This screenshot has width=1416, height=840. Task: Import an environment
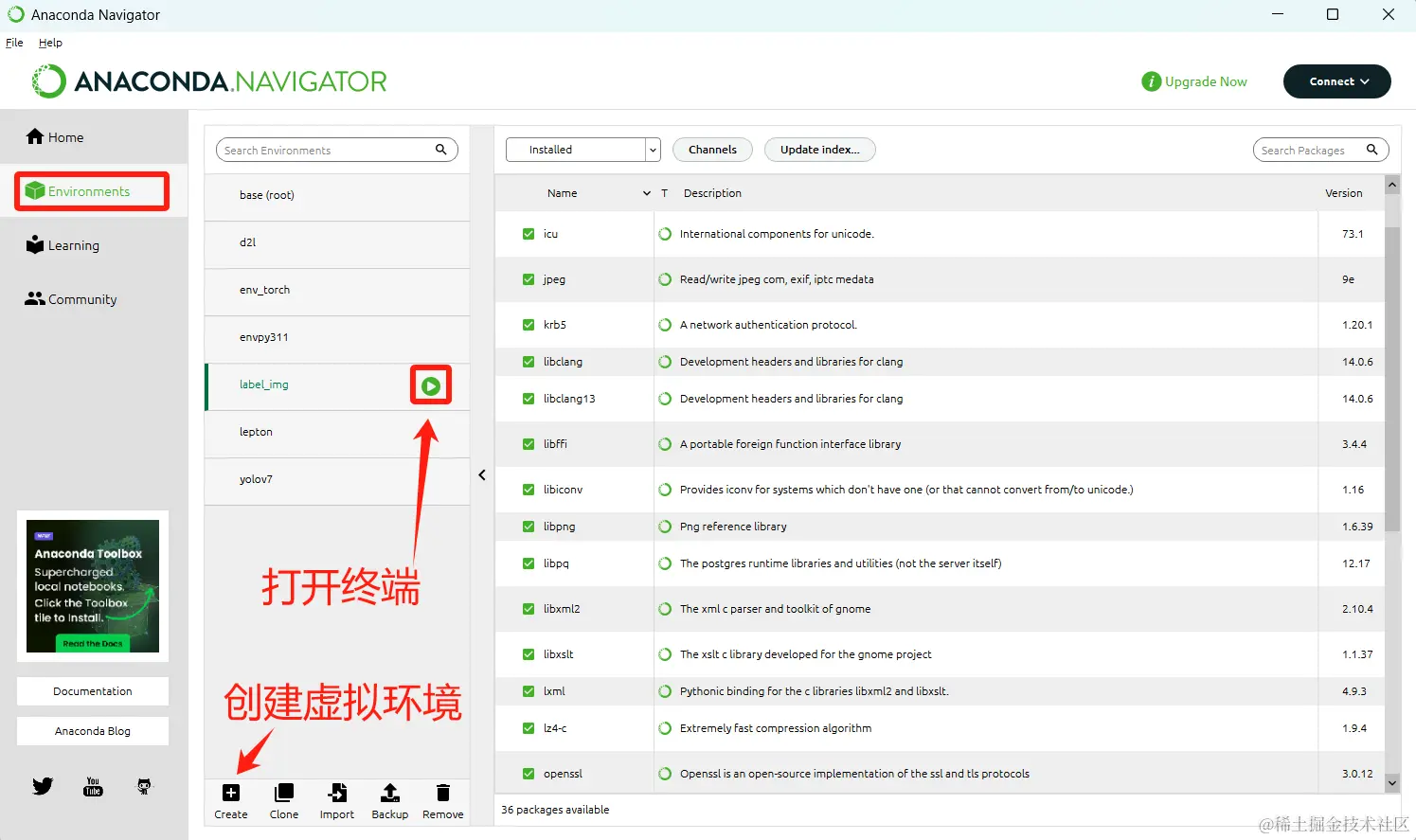337,801
